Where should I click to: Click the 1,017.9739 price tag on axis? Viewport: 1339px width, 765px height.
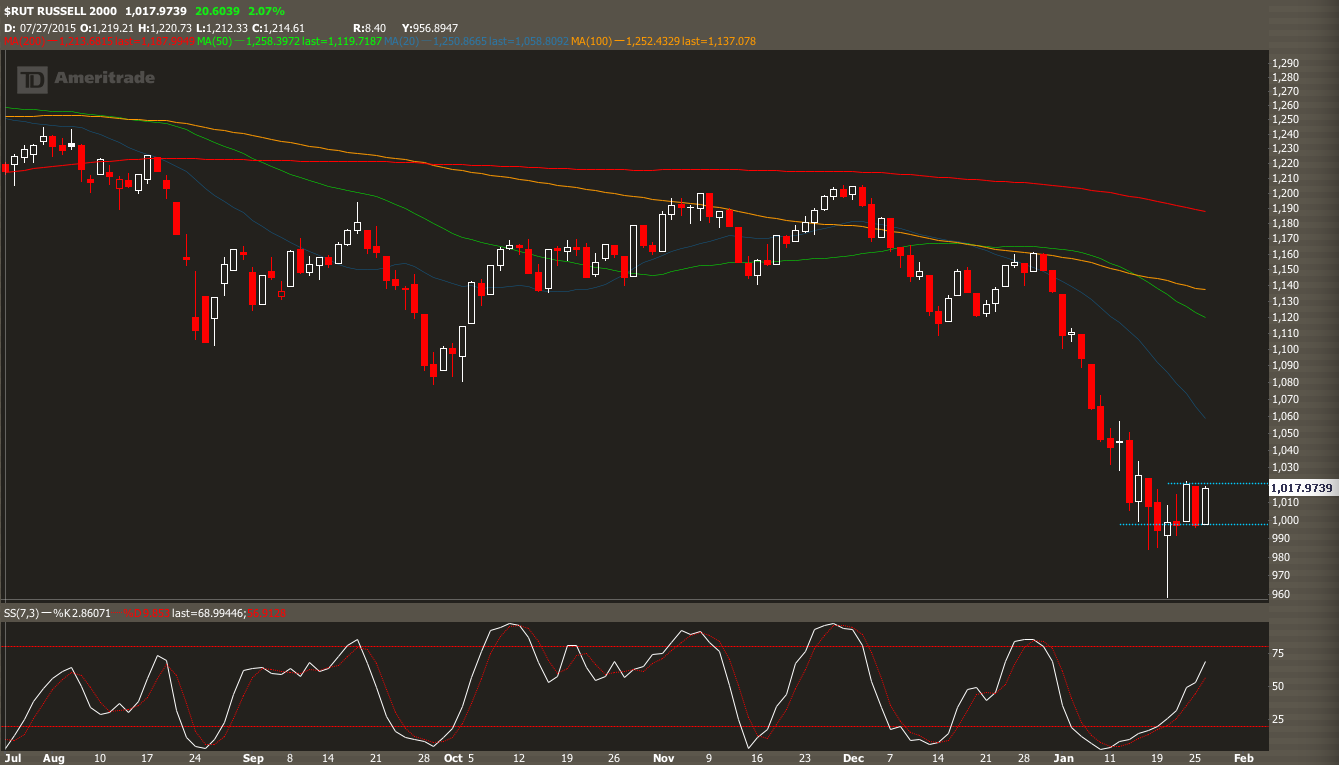click(1302, 488)
